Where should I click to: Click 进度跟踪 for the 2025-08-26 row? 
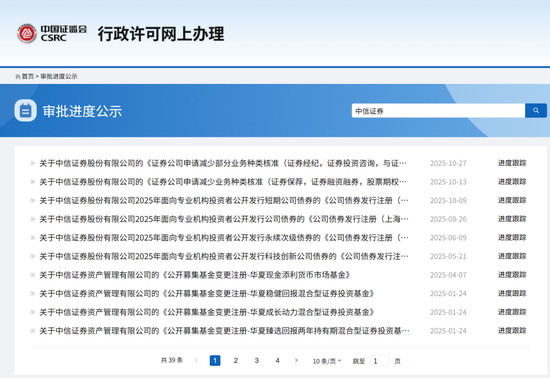point(512,218)
